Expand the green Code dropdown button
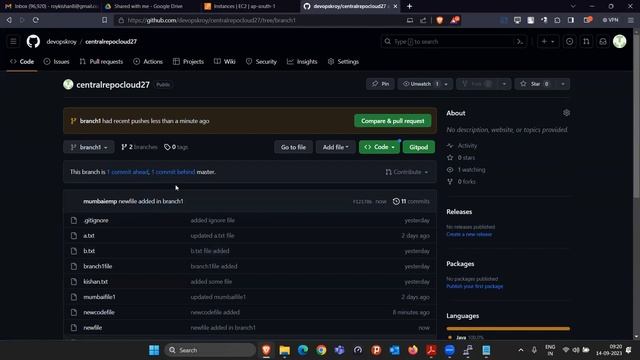Image resolution: width=640 pixels, height=360 pixels. [x=379, y=147]
